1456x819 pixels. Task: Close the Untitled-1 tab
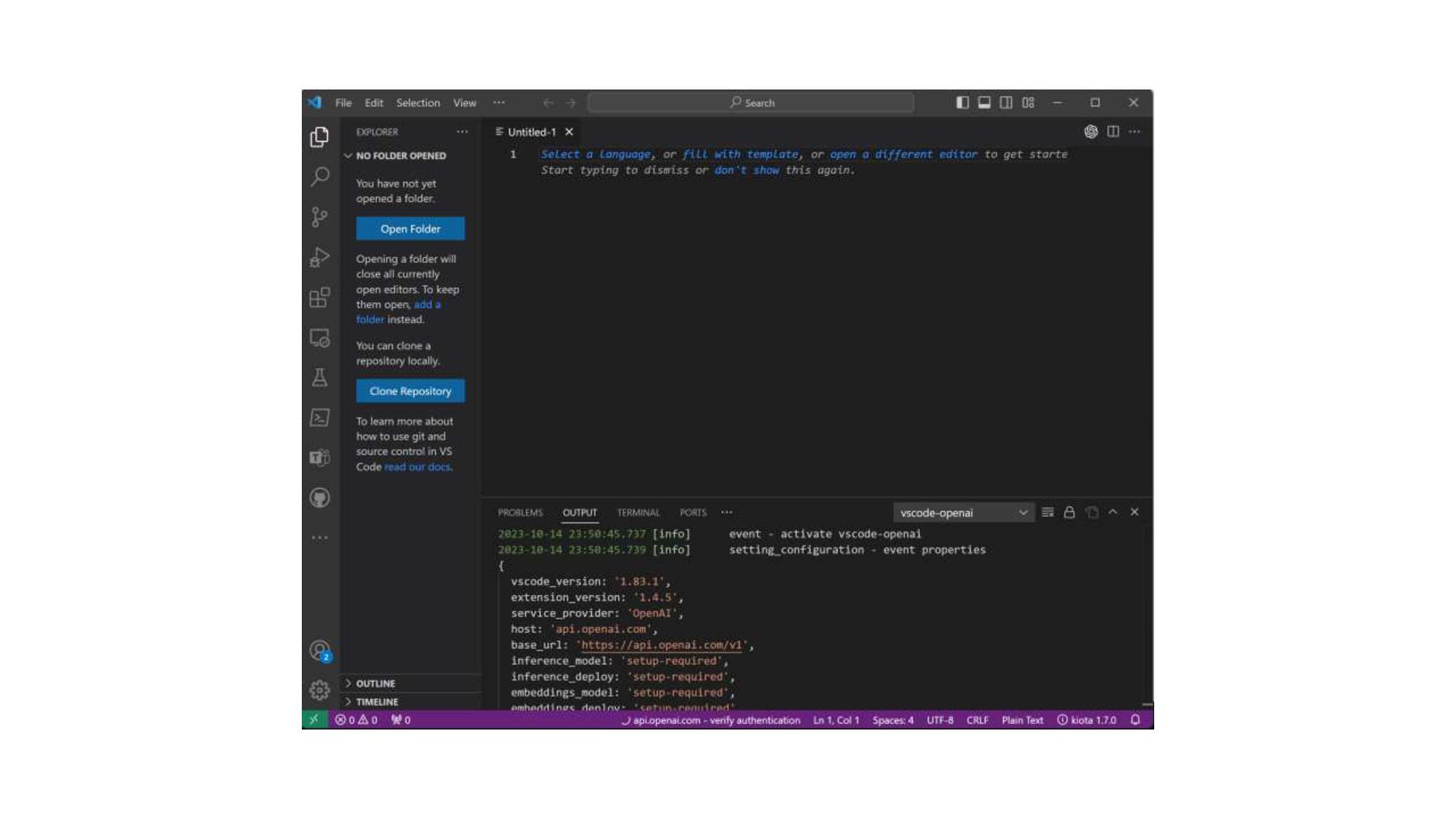click(x=569, y=132)
